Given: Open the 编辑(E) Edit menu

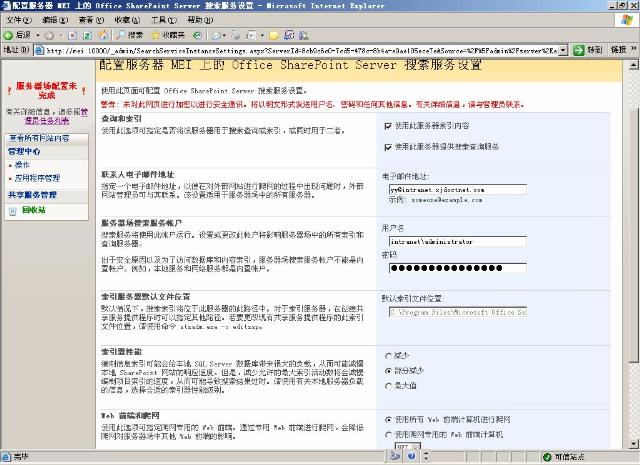Looking at the screenshot, I should pyautogui.click(x=55, y=20).
